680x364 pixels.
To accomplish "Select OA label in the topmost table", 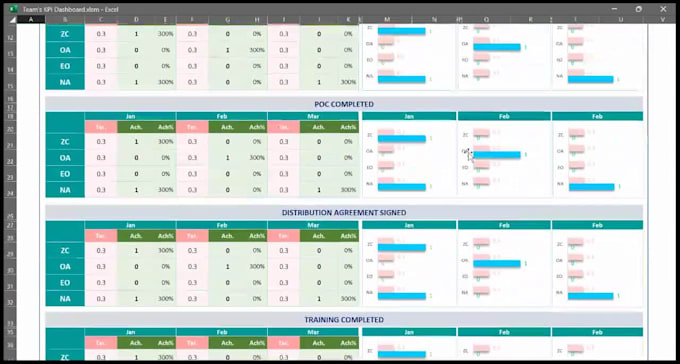I will pos(65,50).
